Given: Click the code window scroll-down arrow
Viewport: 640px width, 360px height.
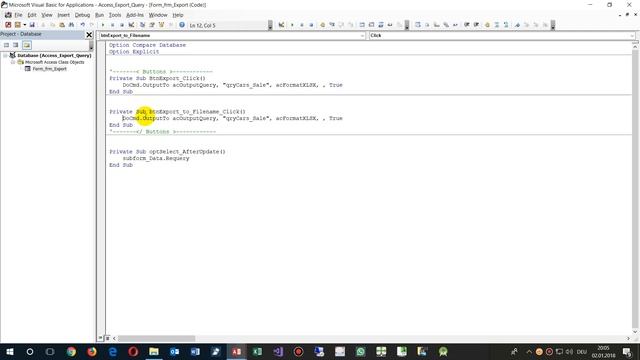Looking at the screenshot, I should click(635, 331).
